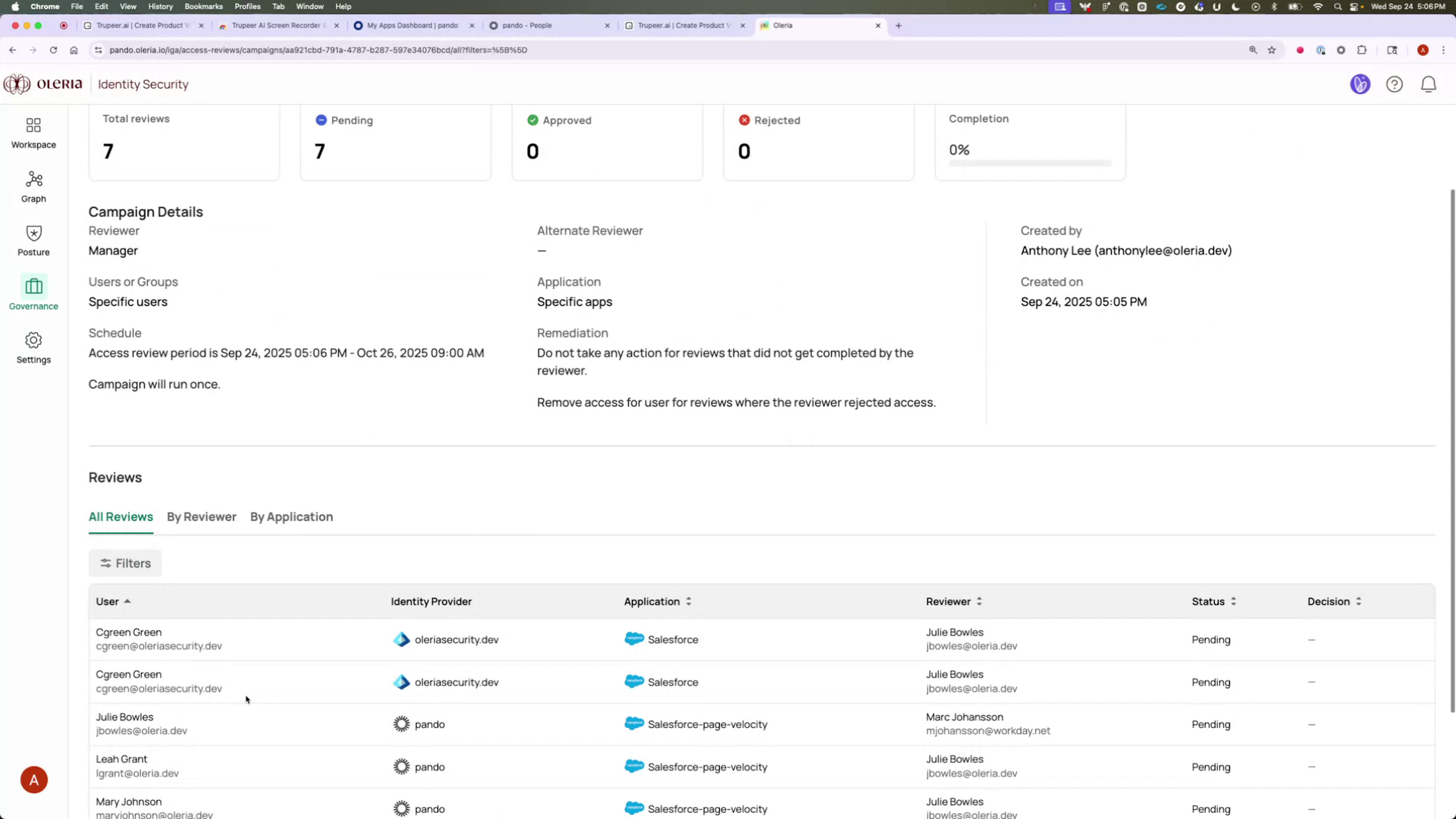Open the Filters panel
This screenshot has width=1456, height=819.
(x=124, y=563)
